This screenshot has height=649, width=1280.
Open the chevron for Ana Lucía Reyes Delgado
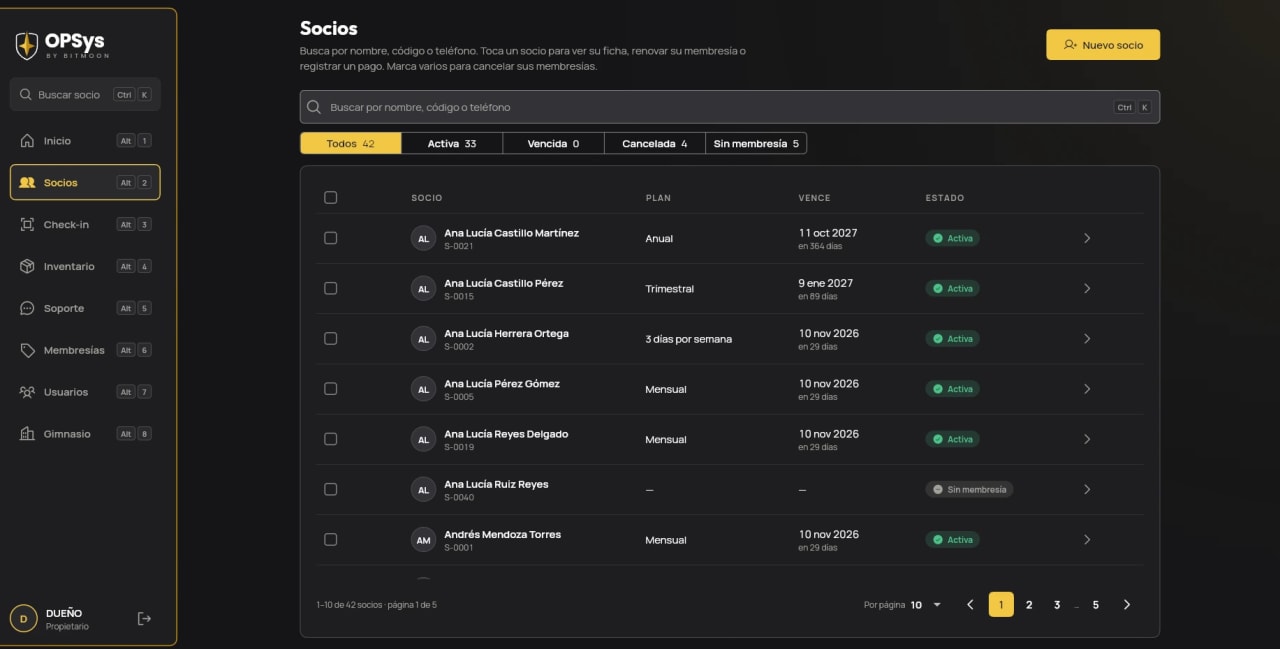(x=1087, y=439)
